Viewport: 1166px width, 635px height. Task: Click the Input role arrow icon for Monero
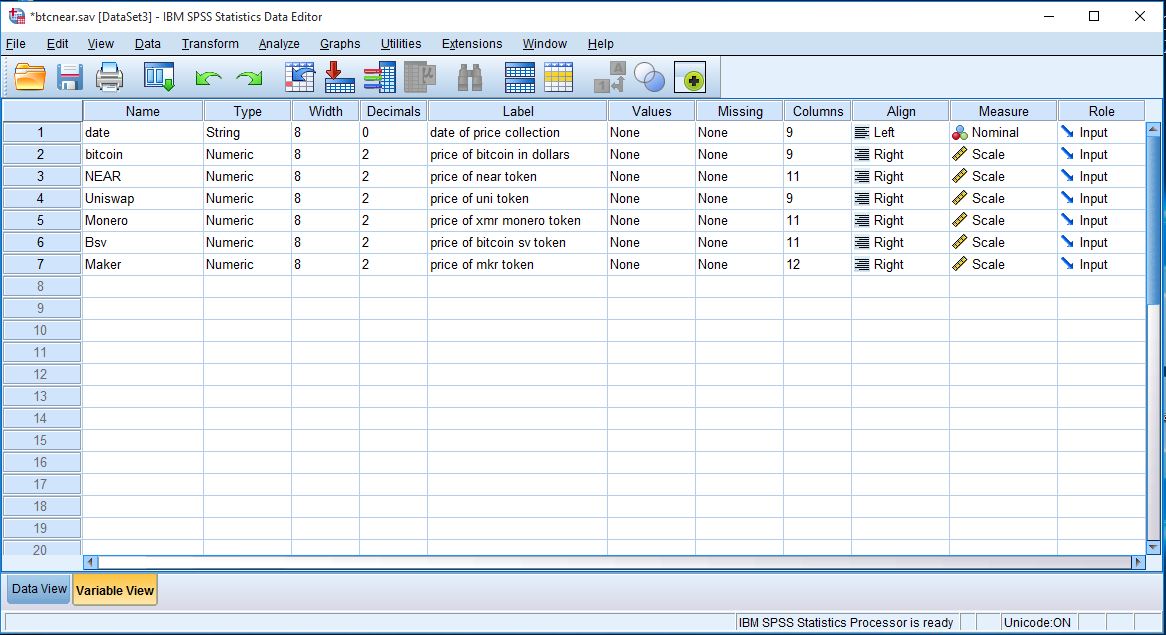(1067, 220)
